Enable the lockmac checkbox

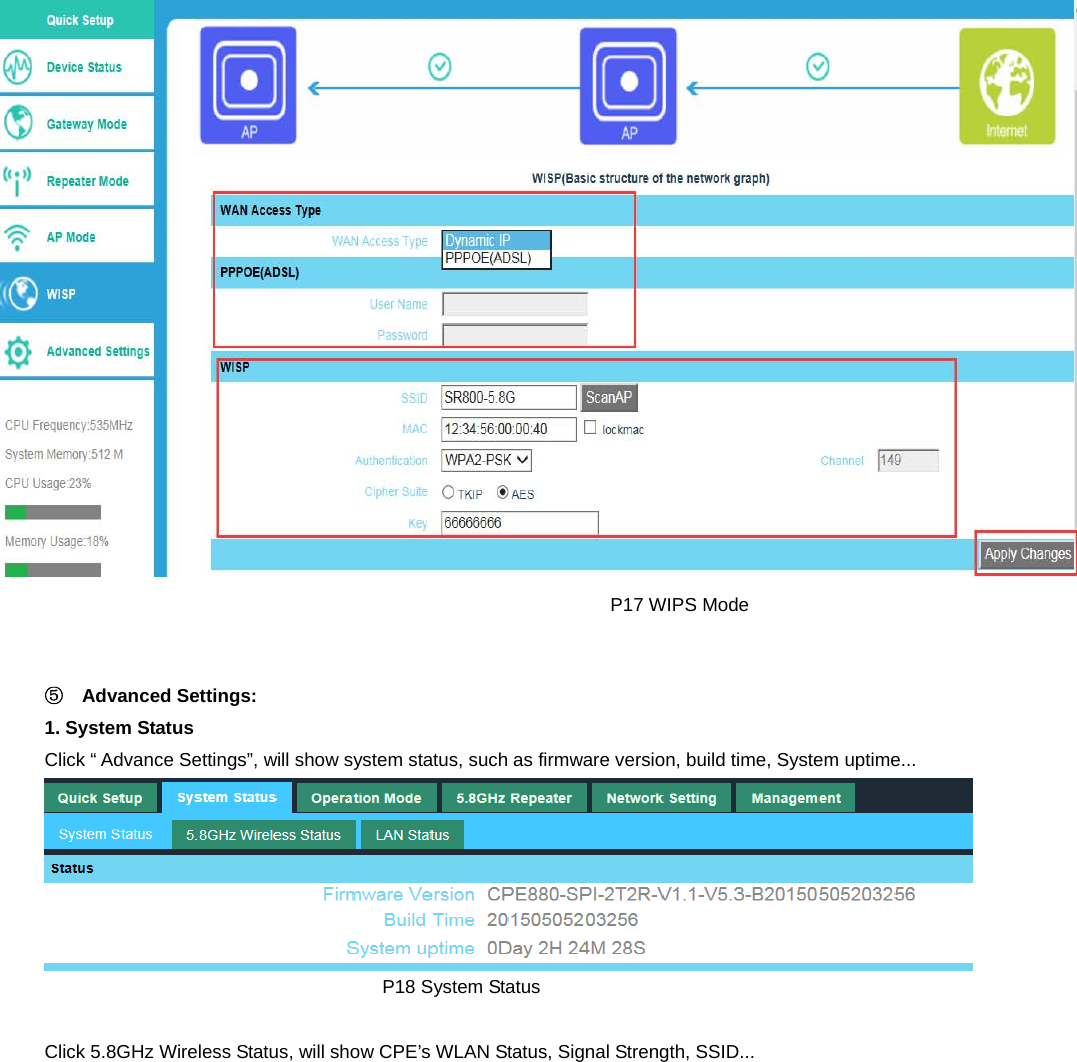590,428
